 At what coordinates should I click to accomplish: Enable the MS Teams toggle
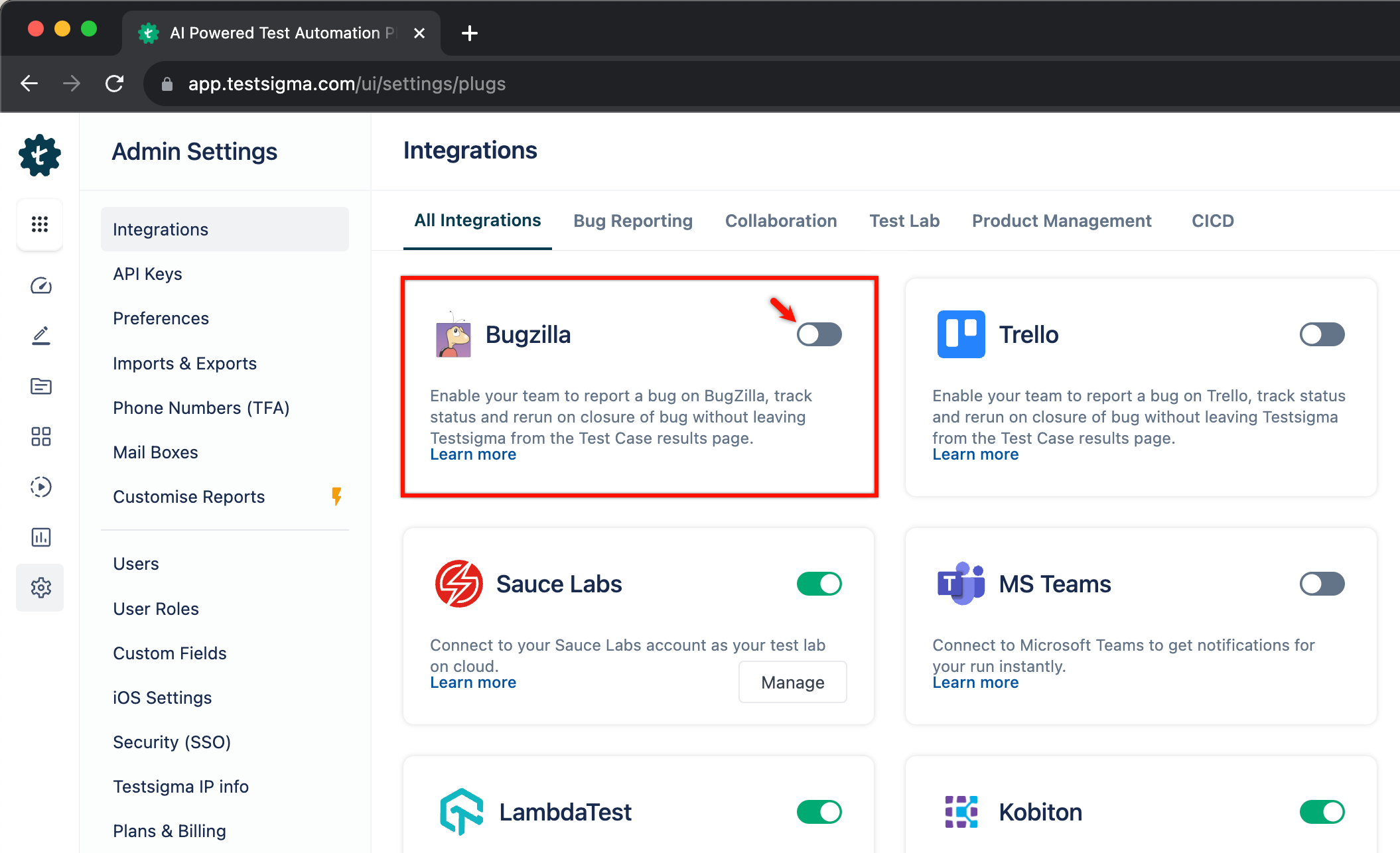(1321, 584)
